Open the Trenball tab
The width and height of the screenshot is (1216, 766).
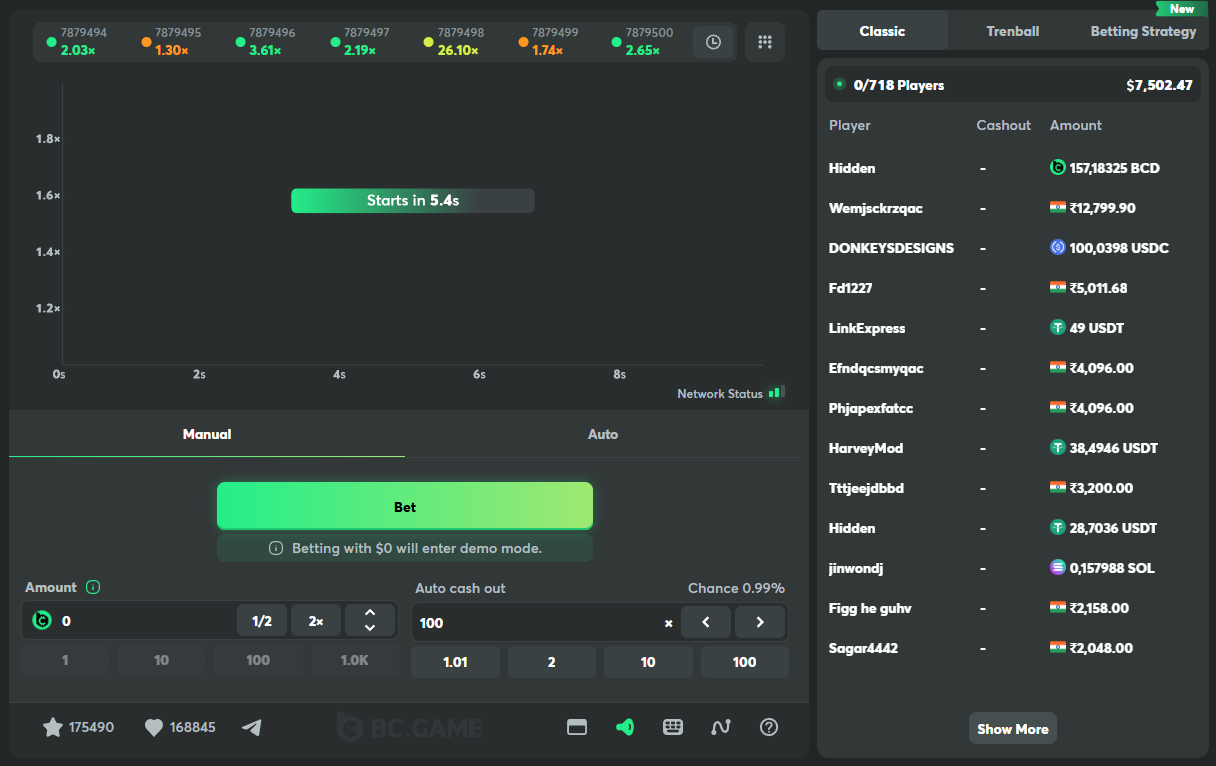1013,31
